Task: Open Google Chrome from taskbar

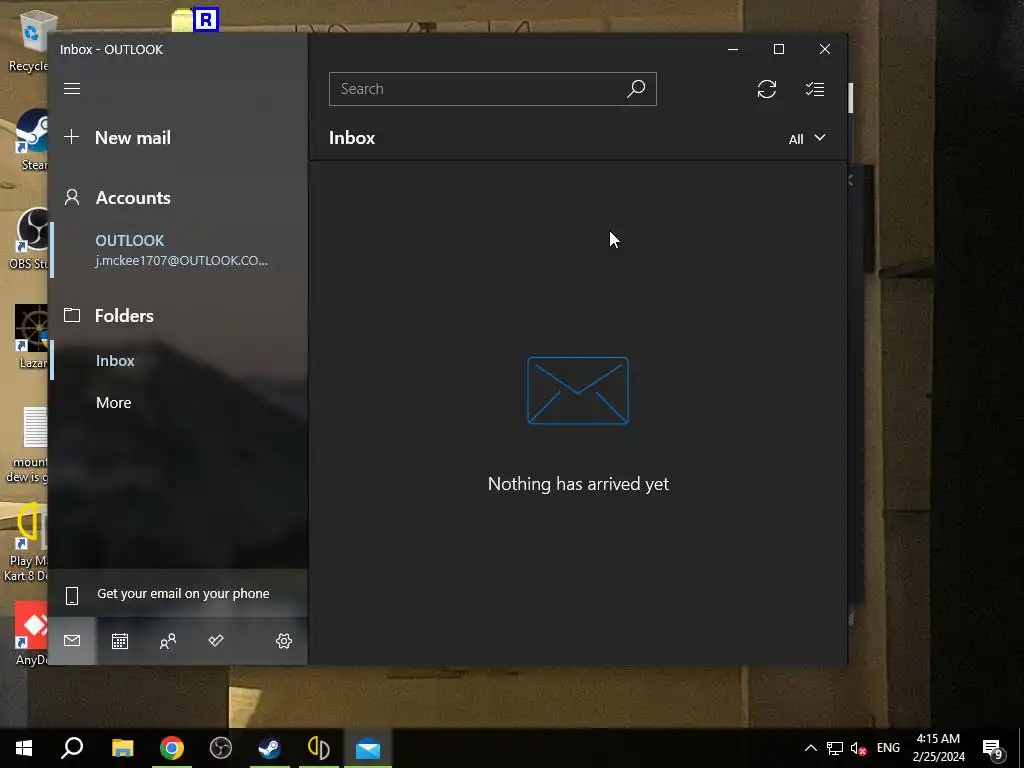Action: coord(172,748)
